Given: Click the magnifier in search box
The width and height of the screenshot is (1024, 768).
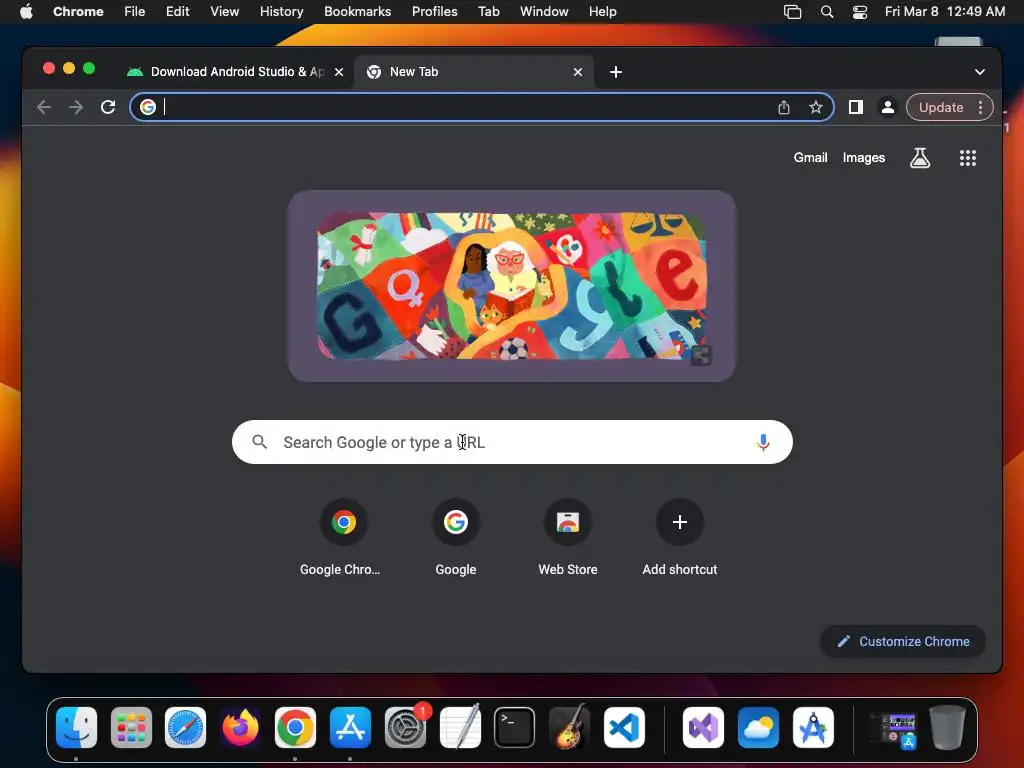Looking at the screenshot, I should pyautogui.click(x=260, y=442).
